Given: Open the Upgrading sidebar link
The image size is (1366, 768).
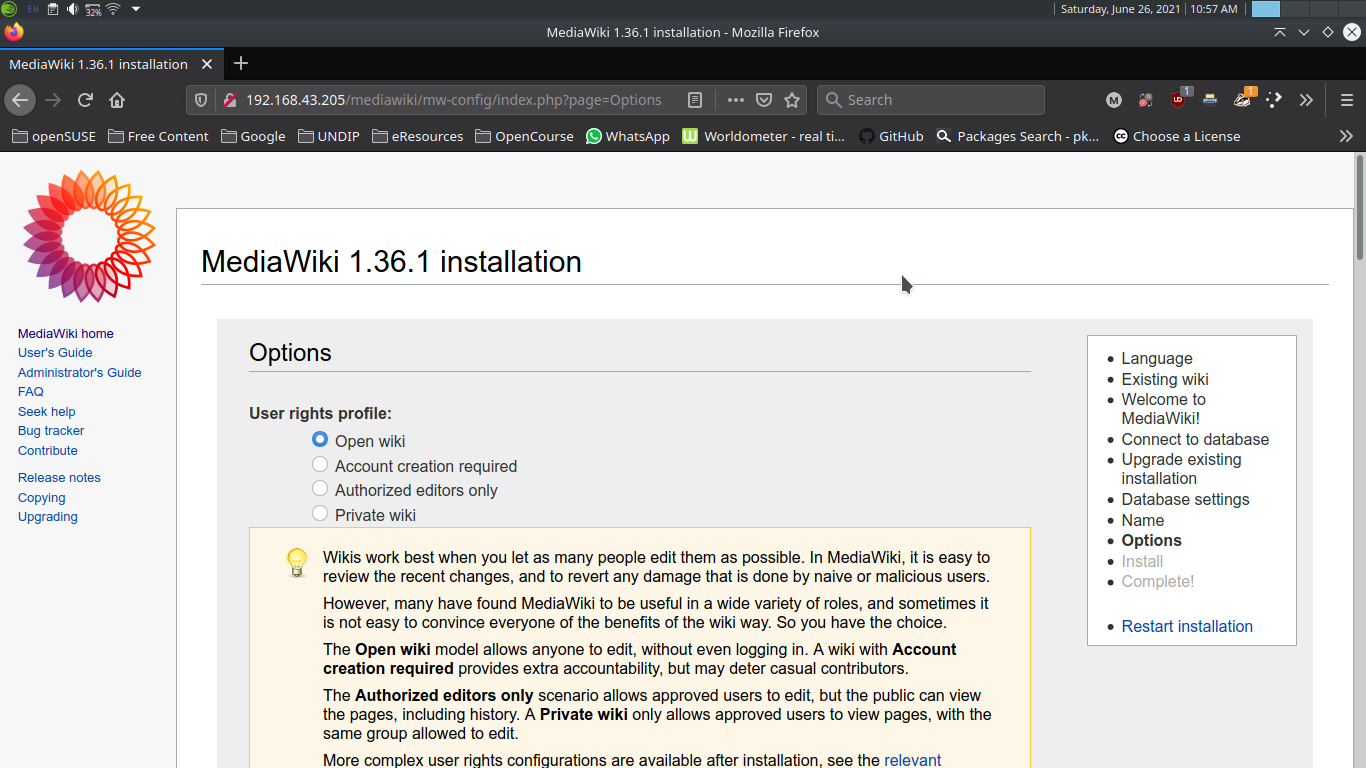Looking at the screenshot, I should pyautogui.click(x=48, y=517).
